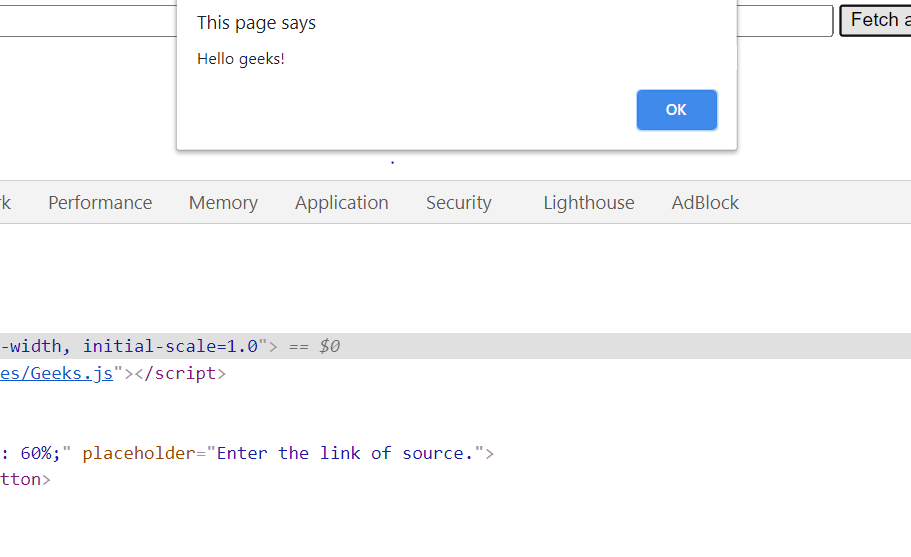Screen dimensions: 911x557
Task: Select the partially visible Network tab
Action: [x=5, y=203]
